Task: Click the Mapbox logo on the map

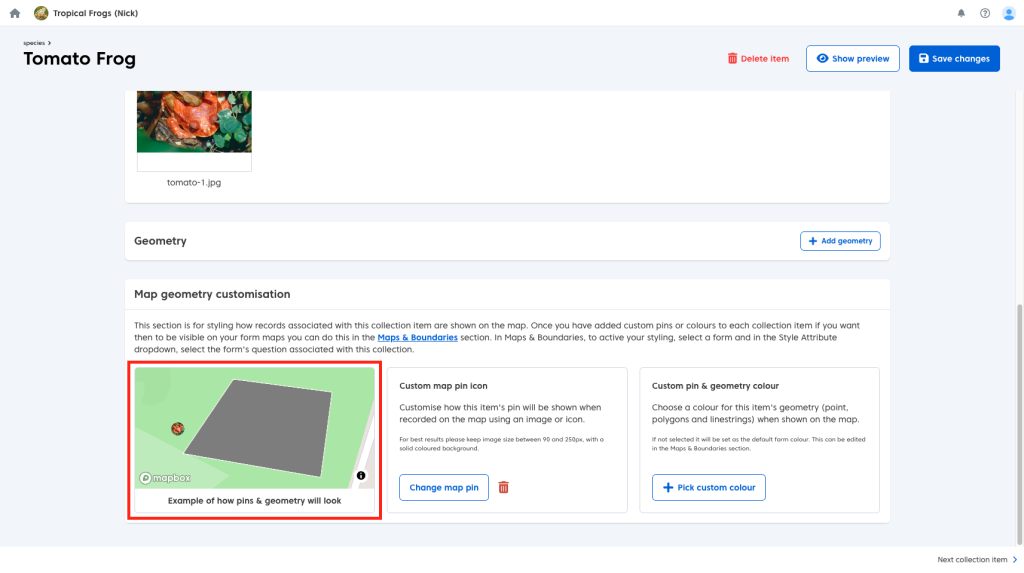Action: (x=165, y=478)
